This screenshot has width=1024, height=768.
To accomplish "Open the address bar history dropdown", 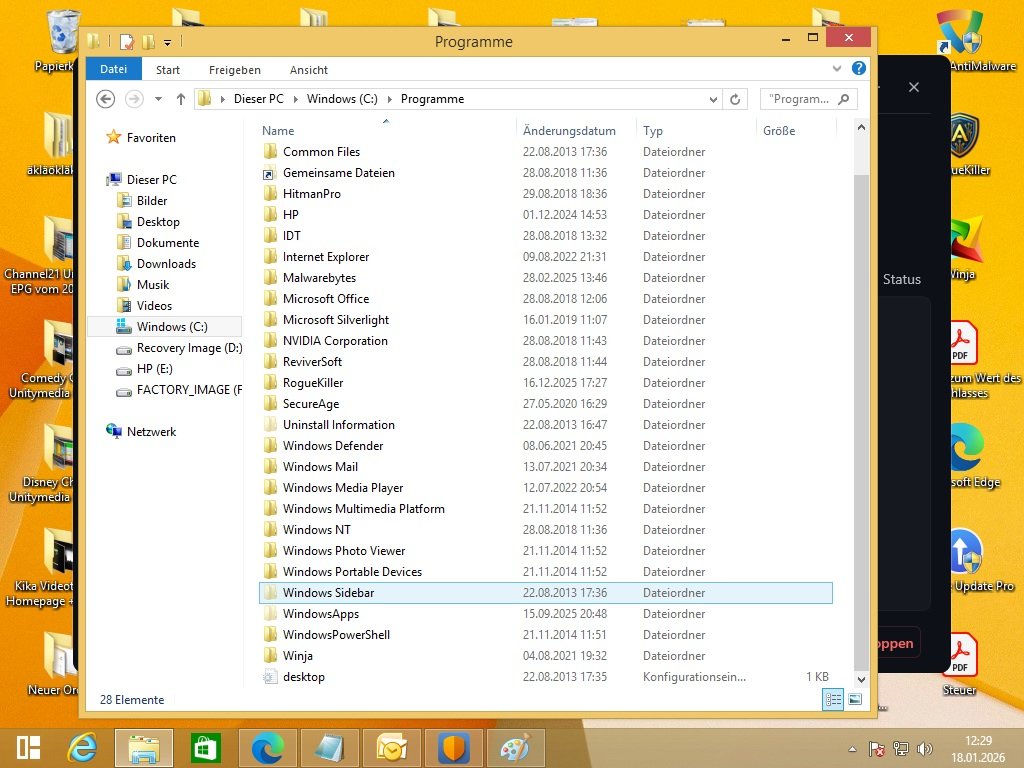I will 713,99.
